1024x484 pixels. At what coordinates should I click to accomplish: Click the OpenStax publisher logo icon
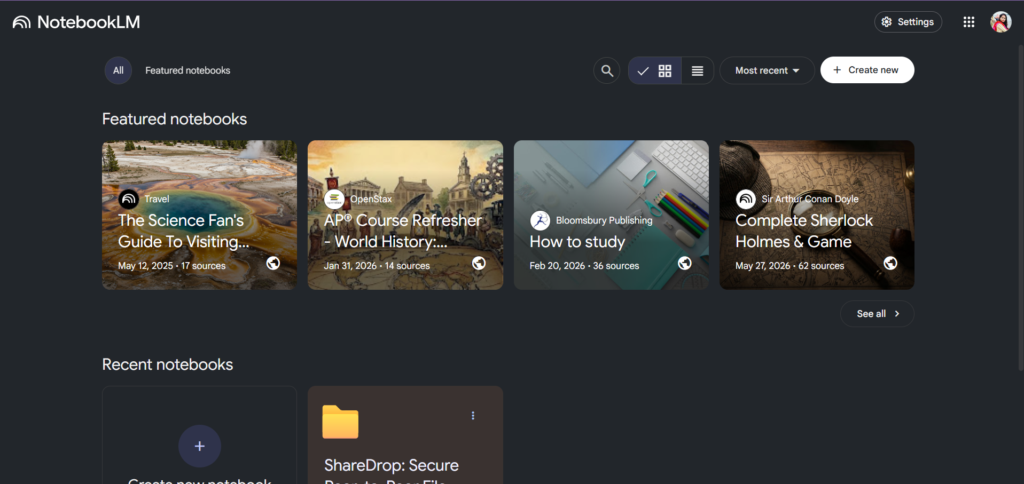pos(334,199)
